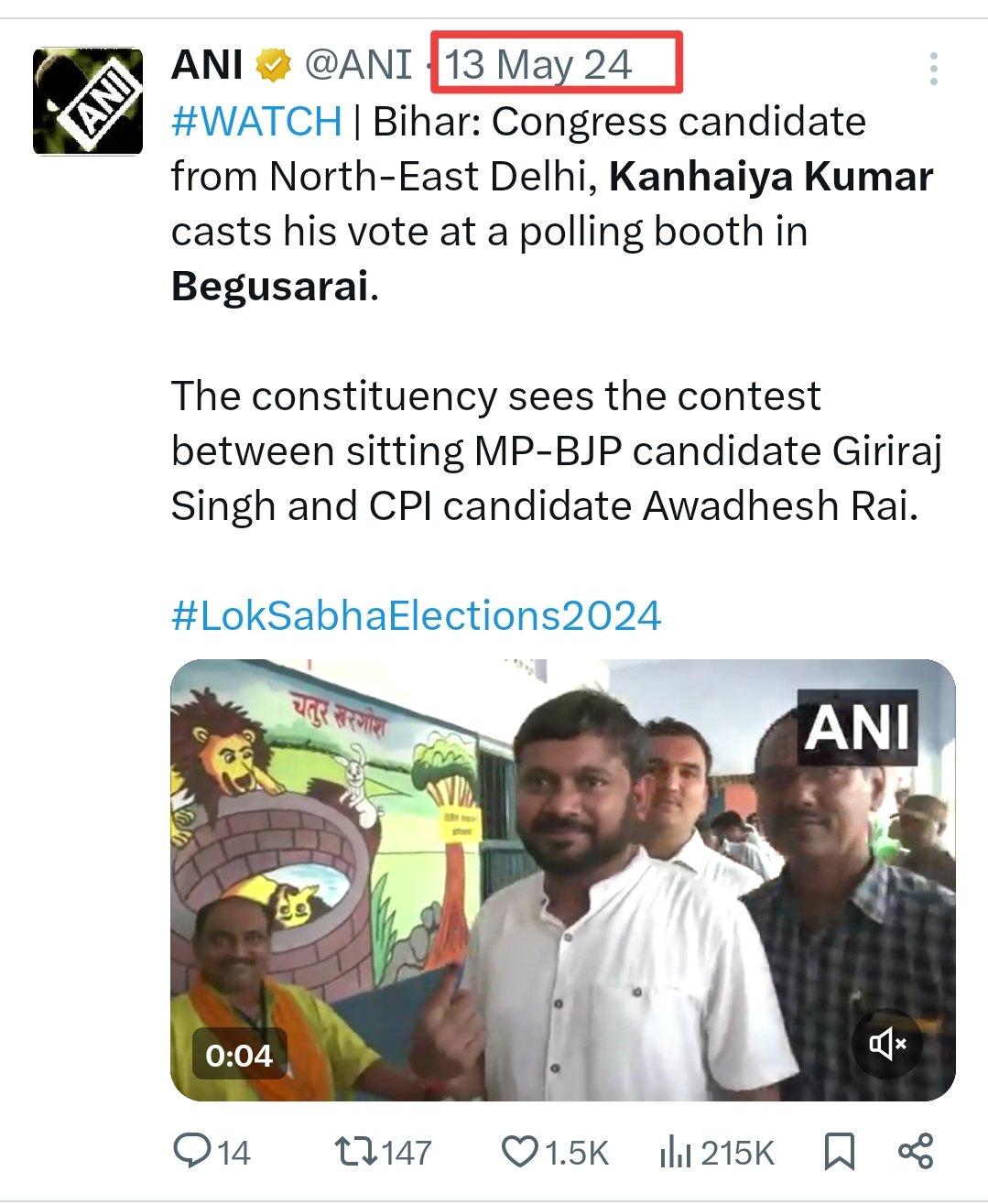Open the three-dot more options menu
This screenshot has height=1204, width=988.
pyautogui.click(x=932, y=69)
